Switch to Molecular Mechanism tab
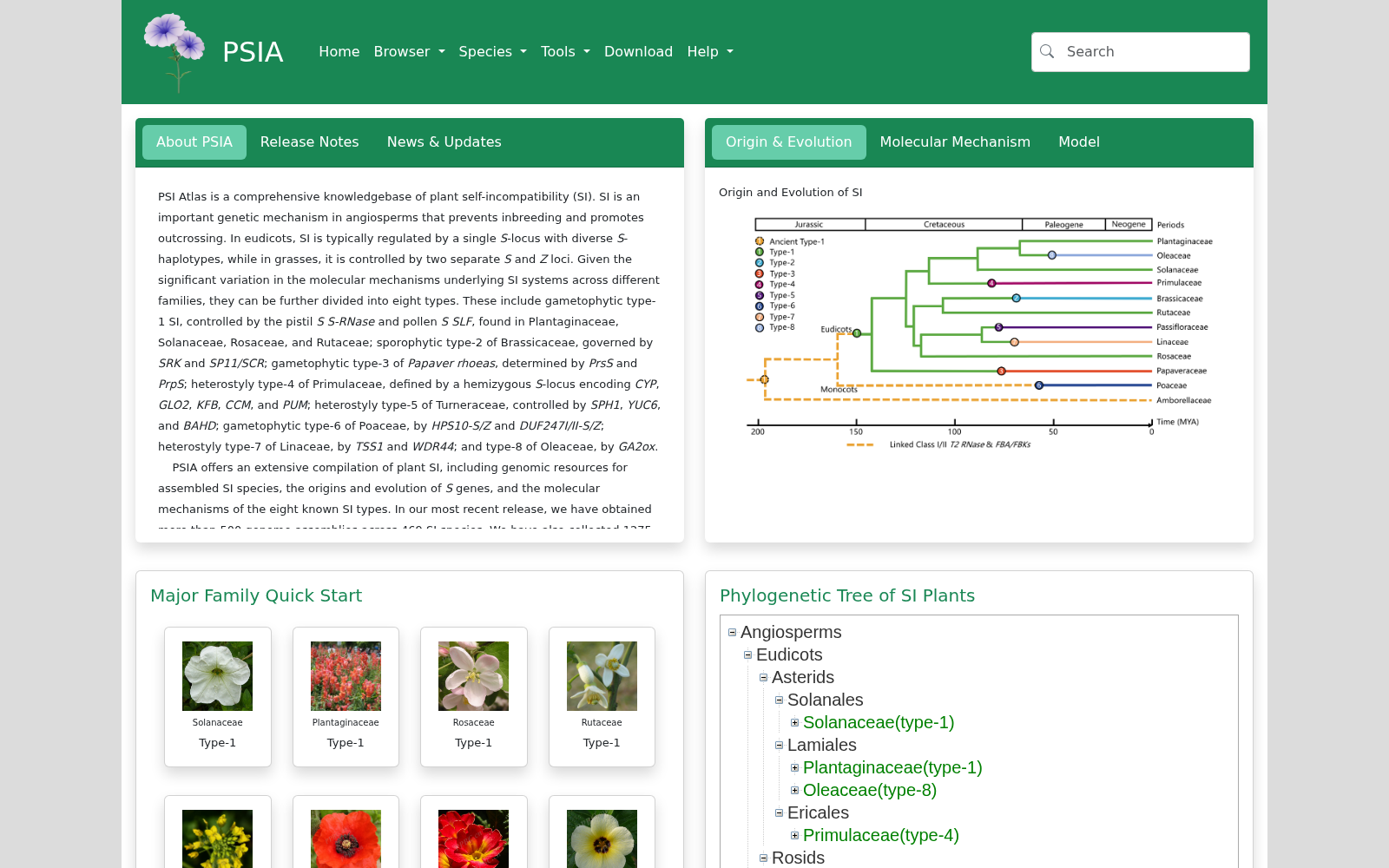Image resolution: width=1389 pixels, height=868 pixels. (955, 142)
